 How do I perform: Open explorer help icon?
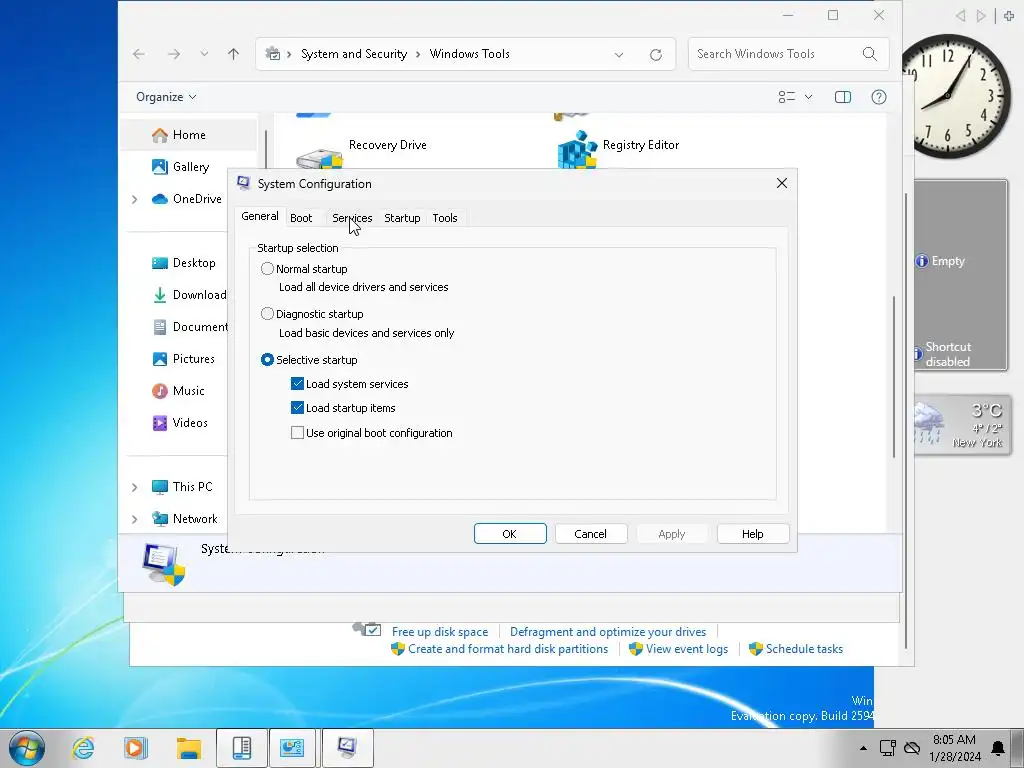point(879,97)
